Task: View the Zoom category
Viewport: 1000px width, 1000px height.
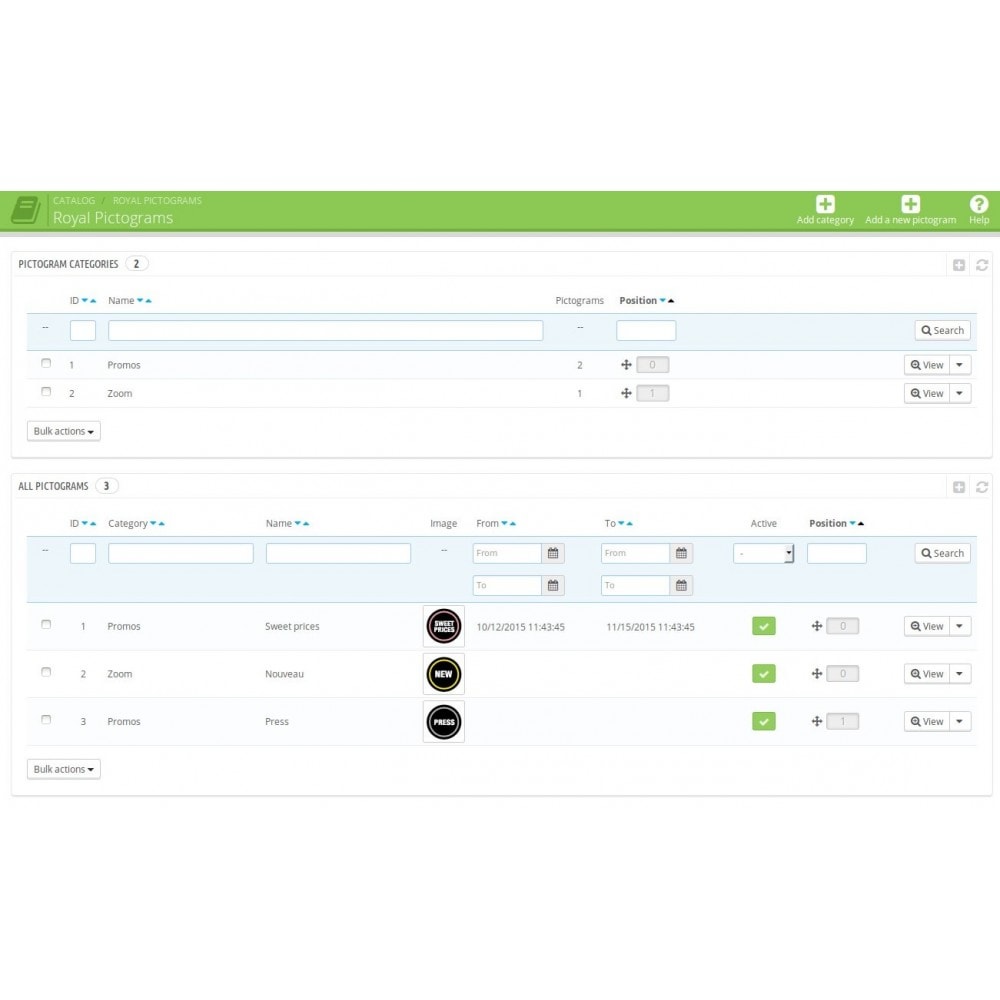Action: click(x=927, y=393)
